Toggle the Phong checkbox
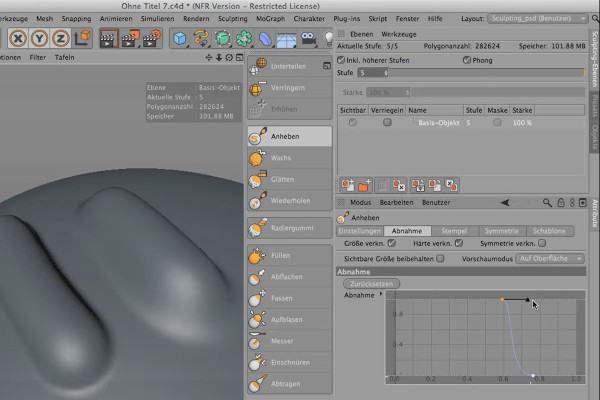The width and height of the screenshot is (600, 400). [x=466, y=60]
